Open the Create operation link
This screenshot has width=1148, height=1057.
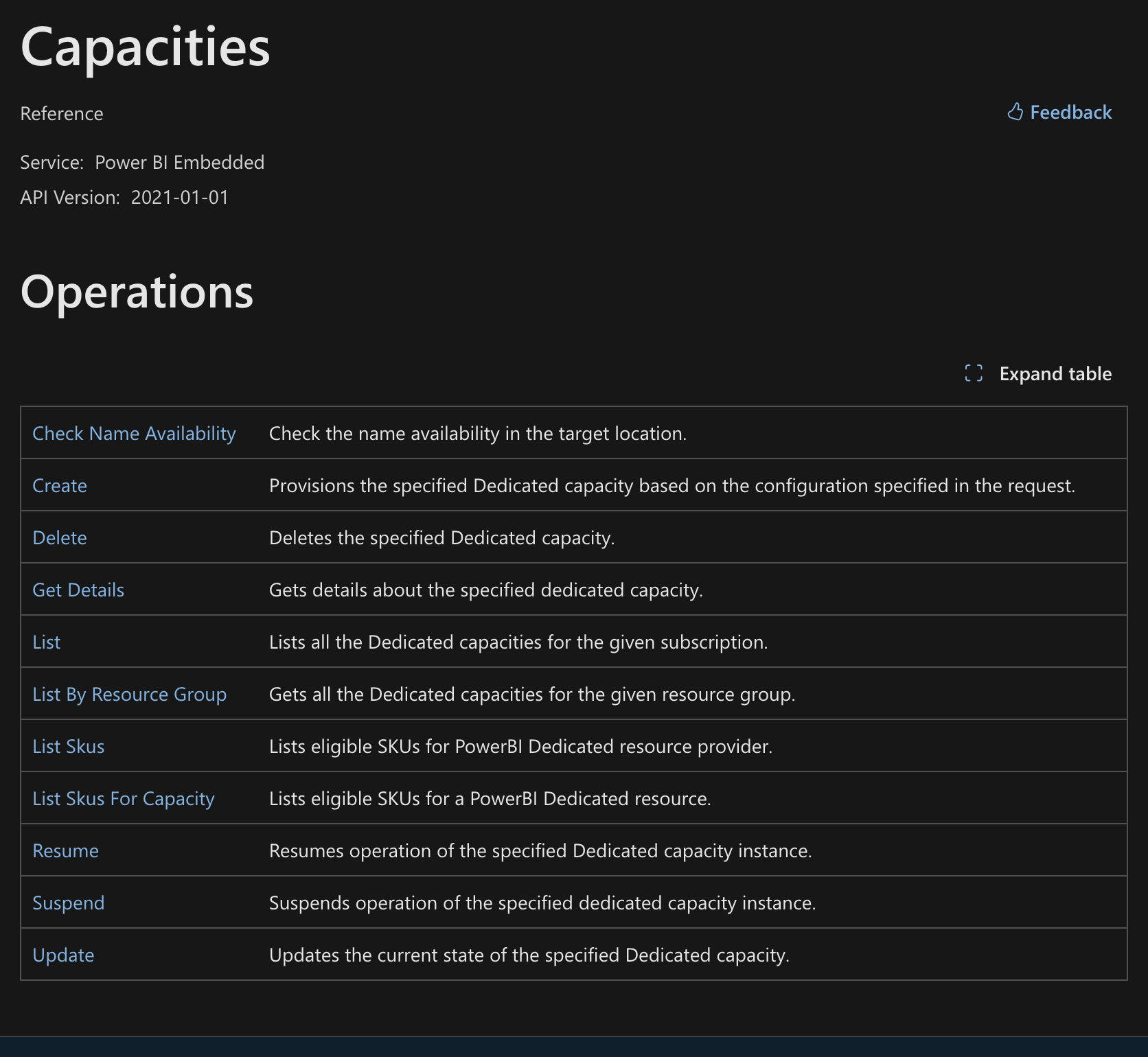(60, 485)
